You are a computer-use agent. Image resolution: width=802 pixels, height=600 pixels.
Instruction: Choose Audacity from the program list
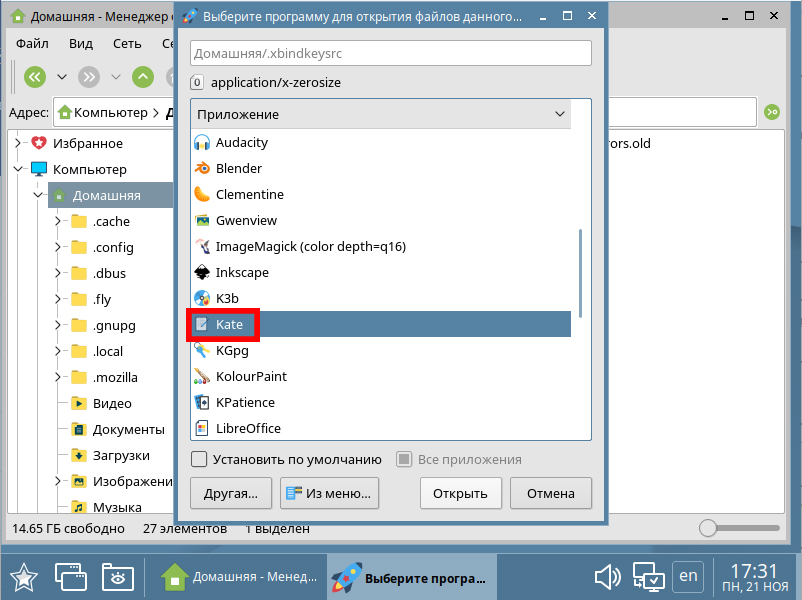[x=241, y=142]
